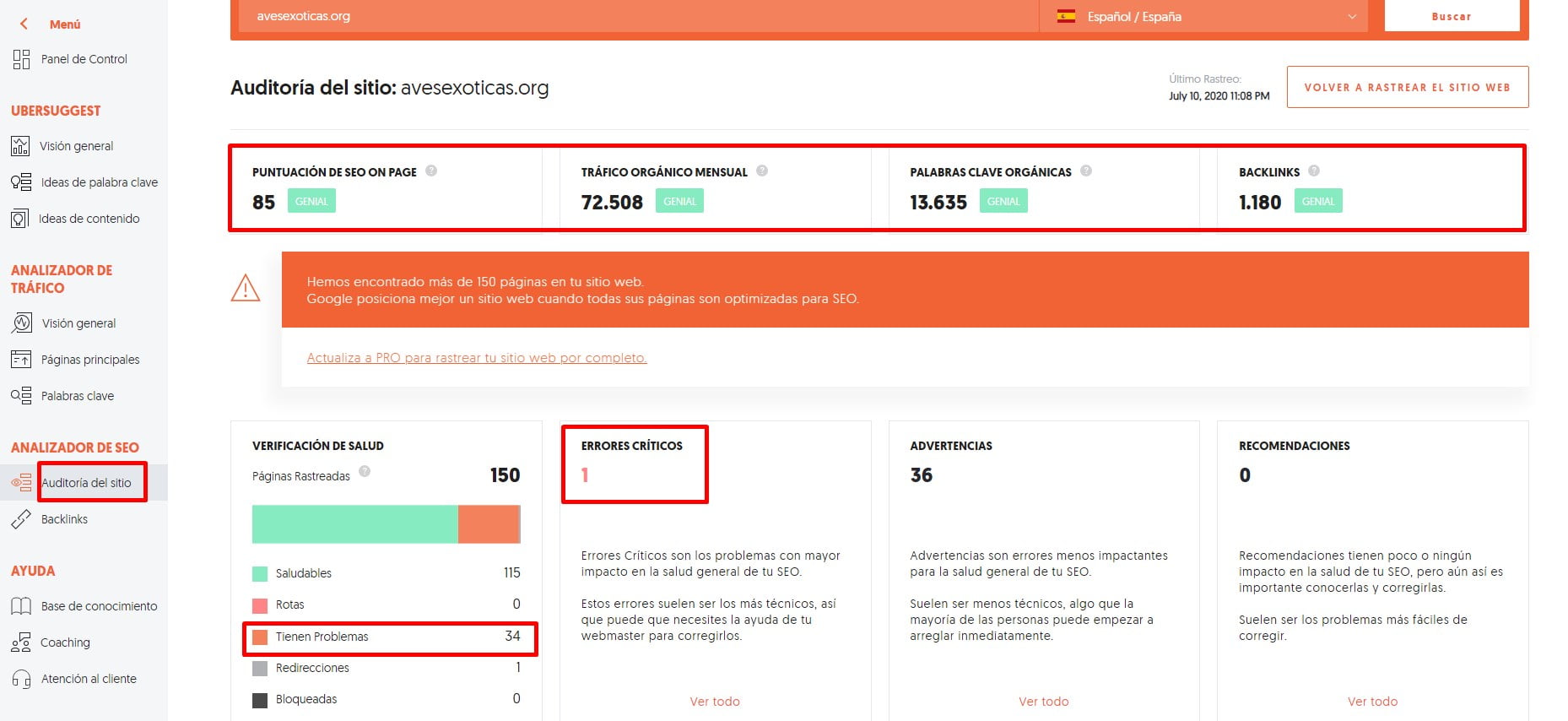Viewport: 1568px width, 721px height.
Task: Click Base de conocimiento book icon
Action: pyautogui.click(x=21, y=606)
